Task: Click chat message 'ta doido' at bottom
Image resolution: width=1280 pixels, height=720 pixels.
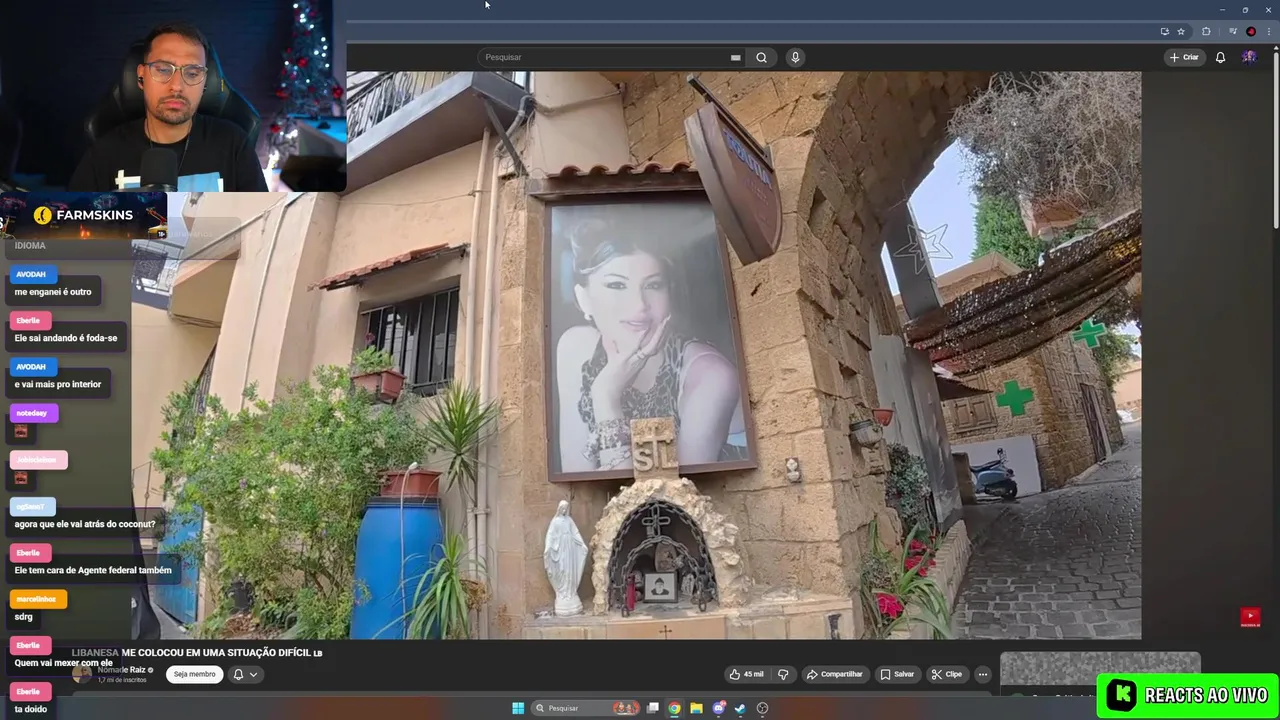Action: 30,709
